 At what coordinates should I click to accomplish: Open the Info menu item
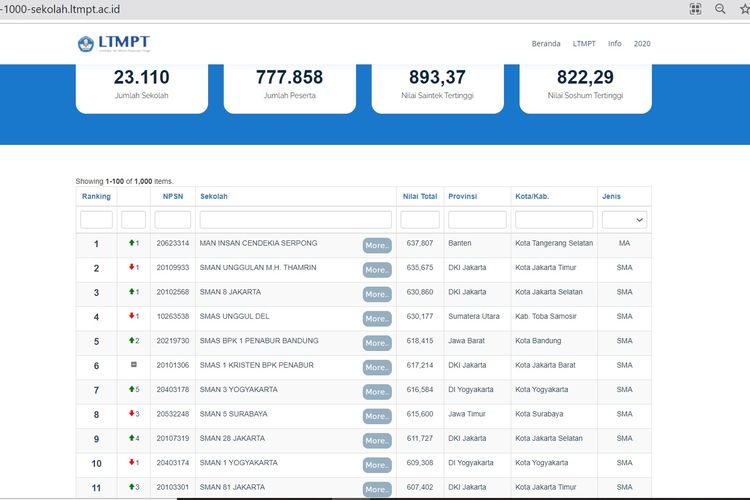pos(614,44)
